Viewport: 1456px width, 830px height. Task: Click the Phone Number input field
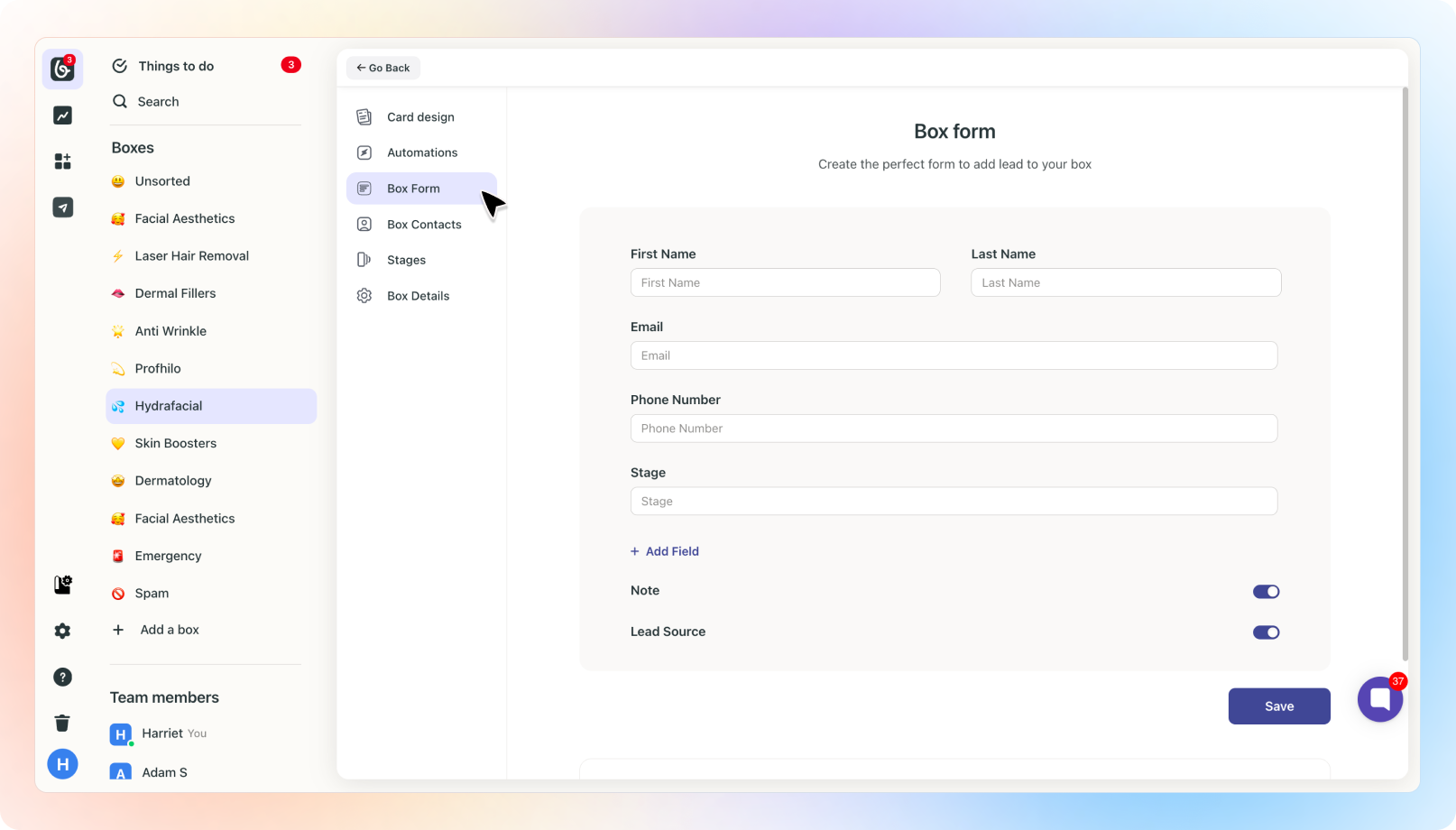(954, 429)
